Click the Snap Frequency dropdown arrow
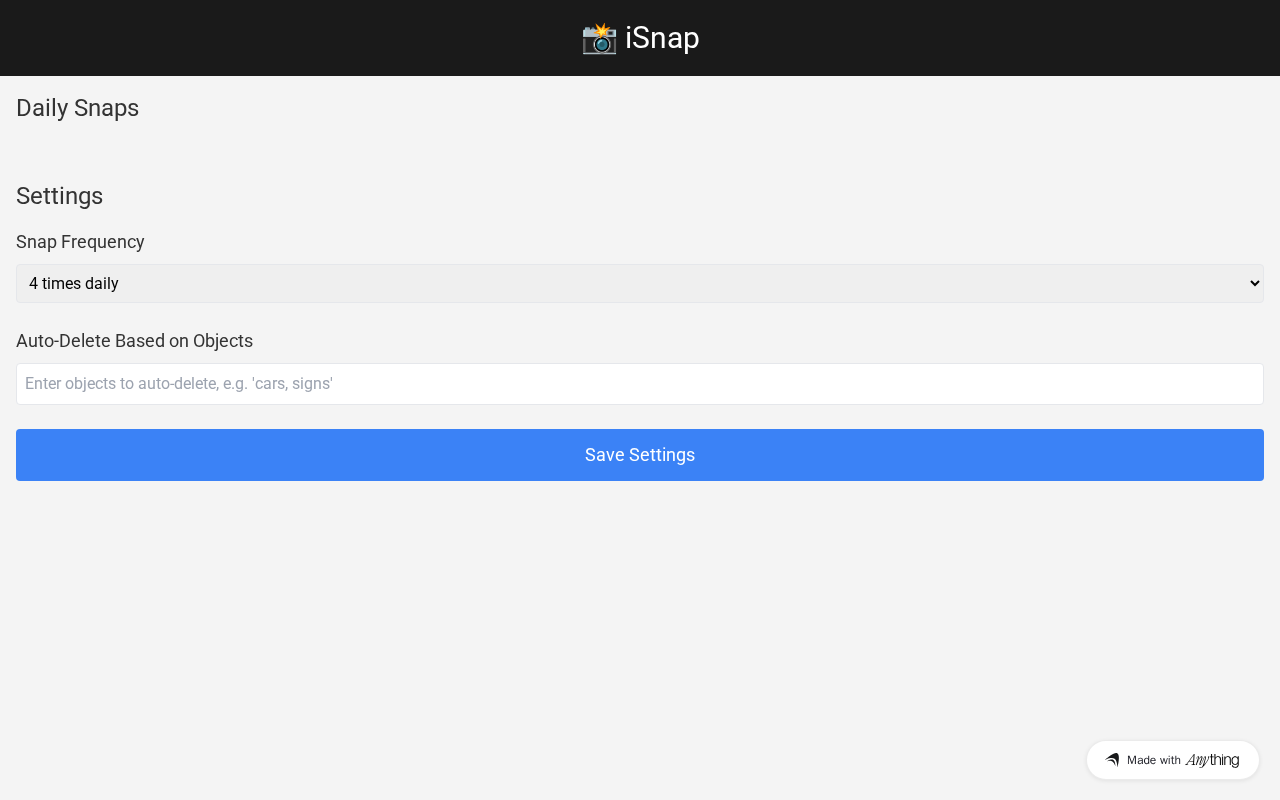Viewport: 1280px width, 800px height. [1255, 283]
